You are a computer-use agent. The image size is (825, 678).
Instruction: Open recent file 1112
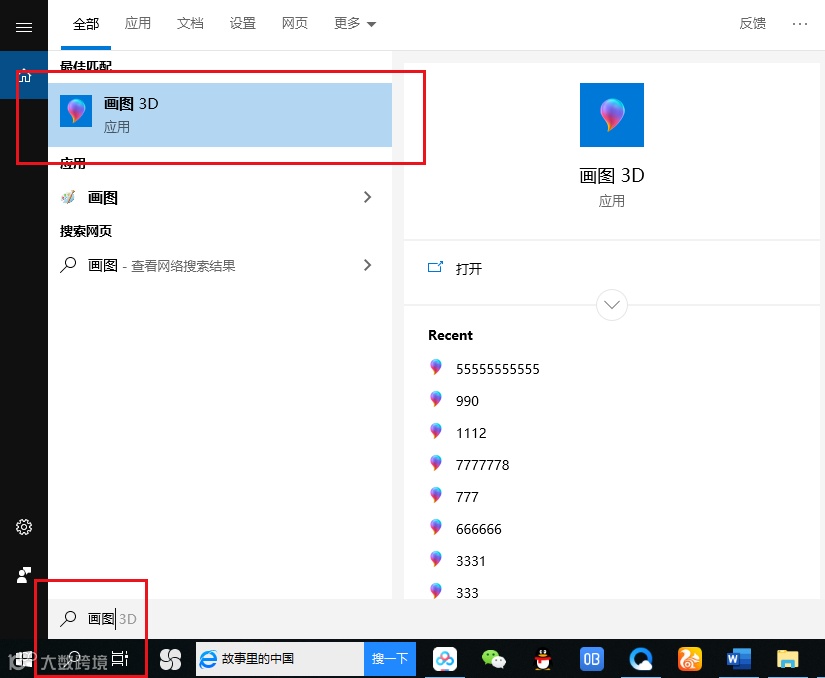[x=471, y=433]
